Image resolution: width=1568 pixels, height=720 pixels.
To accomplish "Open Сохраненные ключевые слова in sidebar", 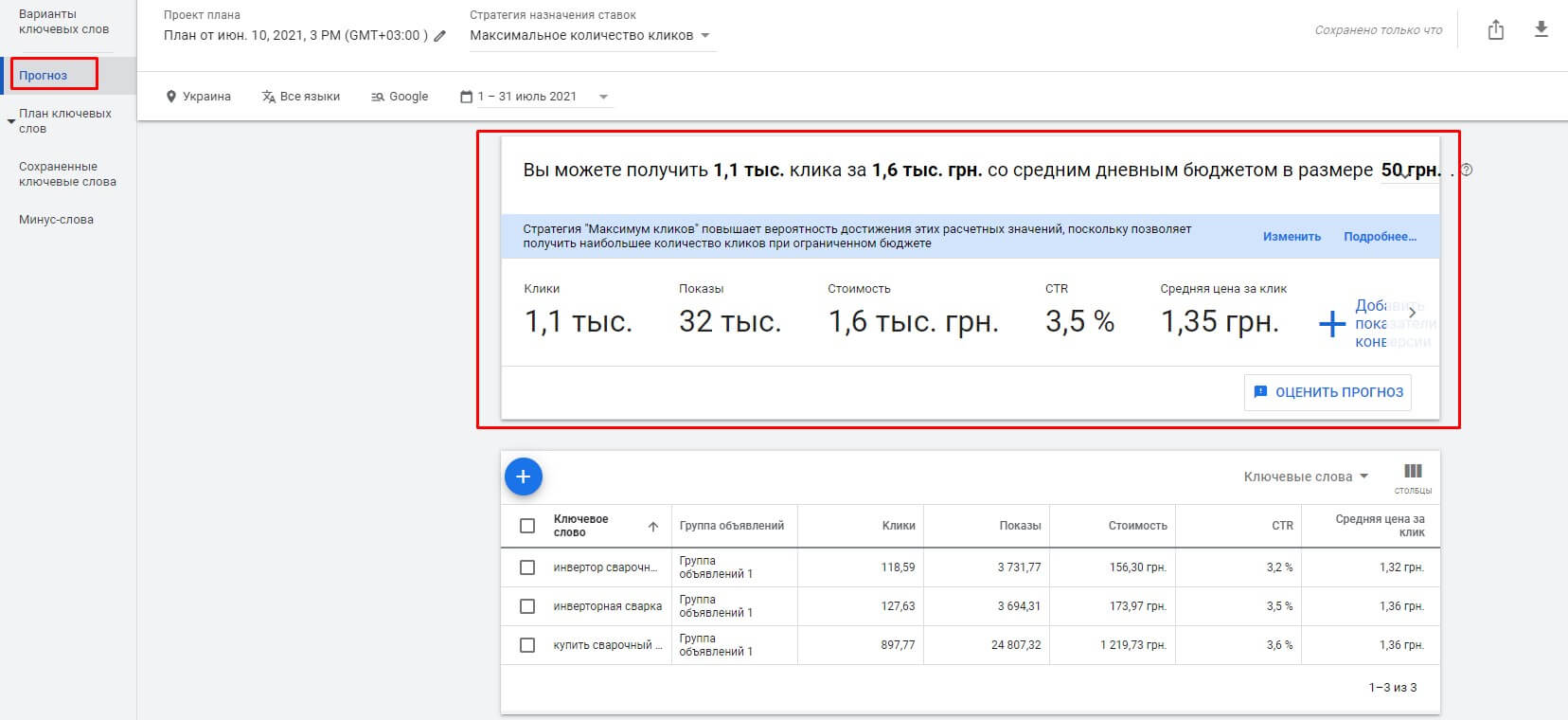I will pos(67,174).
